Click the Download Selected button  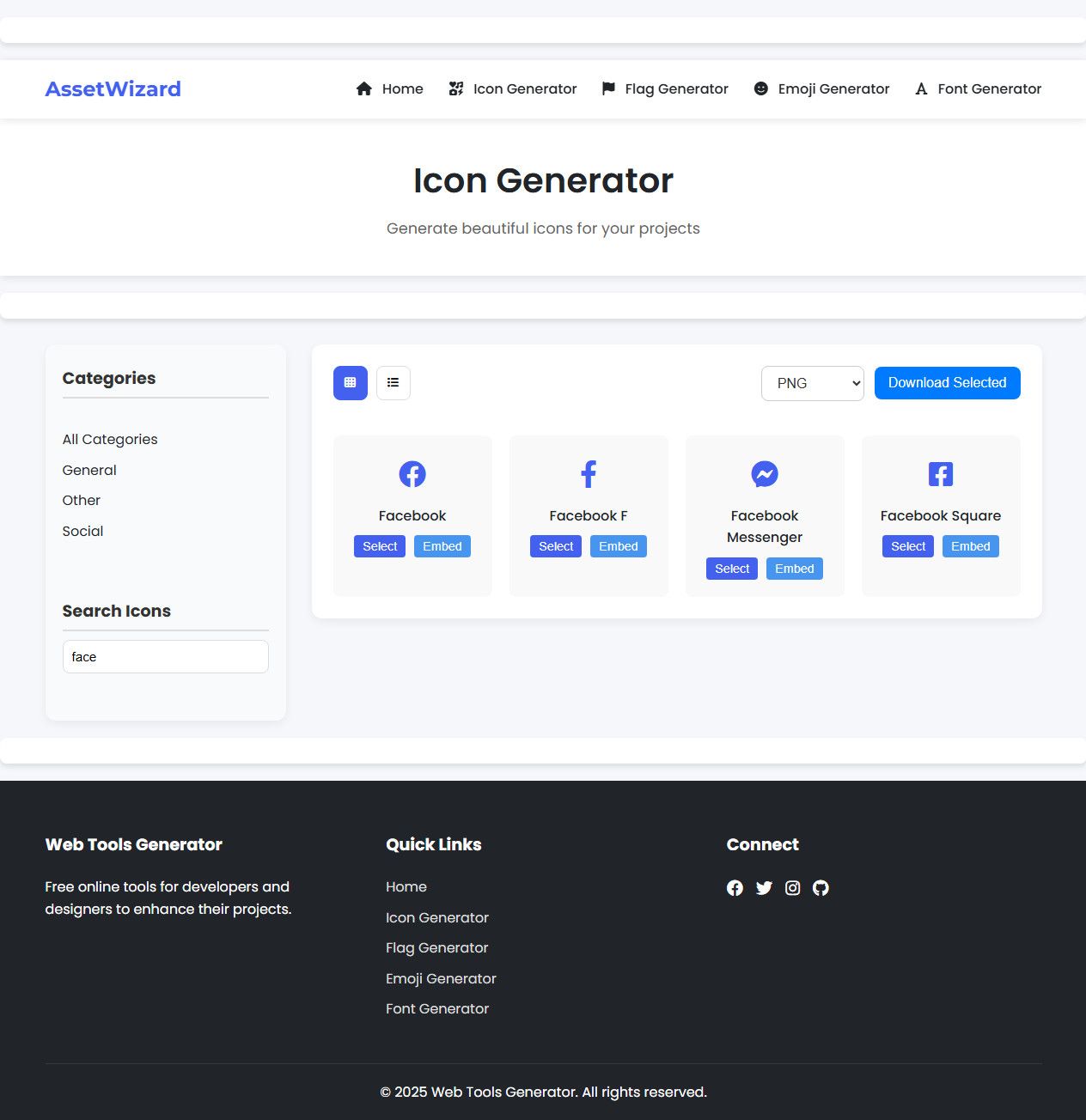(x=948, y=383)
